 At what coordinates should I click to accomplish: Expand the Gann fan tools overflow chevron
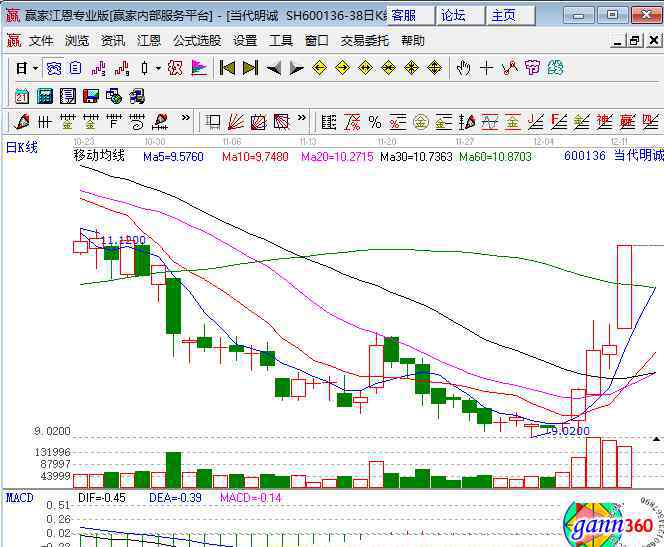[x=302, y=122]
